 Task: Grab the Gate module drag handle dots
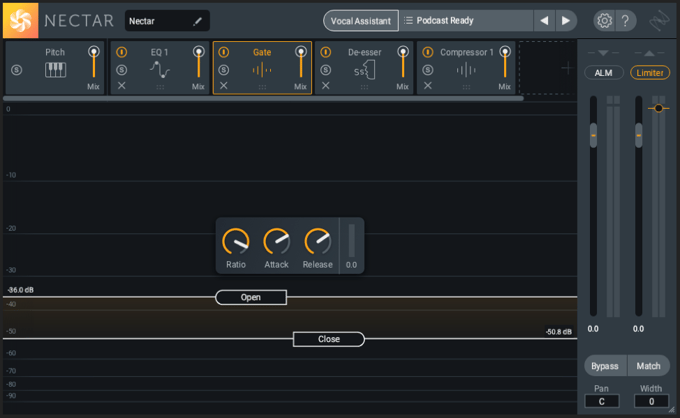click(262, 87)
